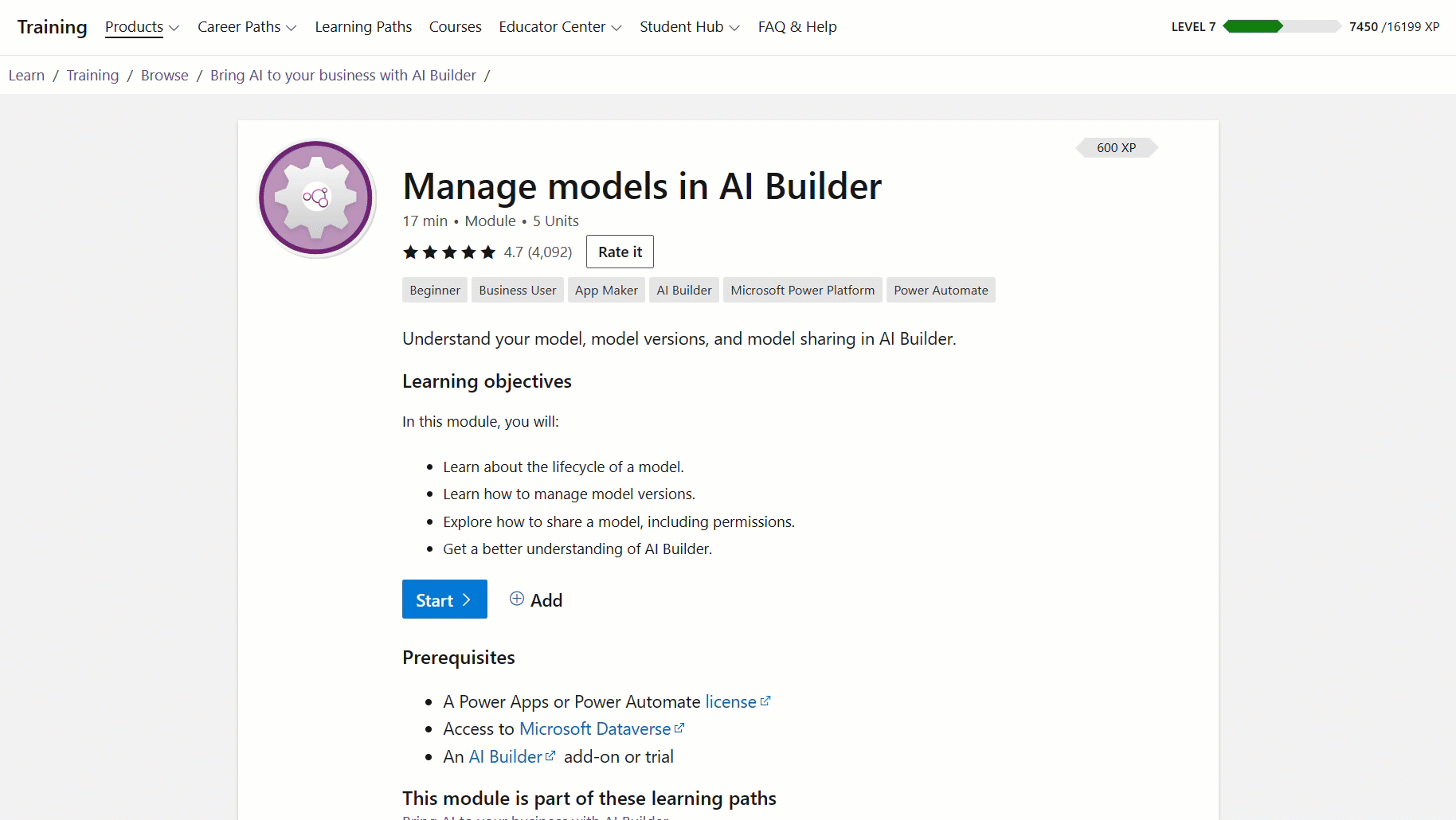Open the Learning Paths page
The image size is (1456, 820).
coord(363,26)
